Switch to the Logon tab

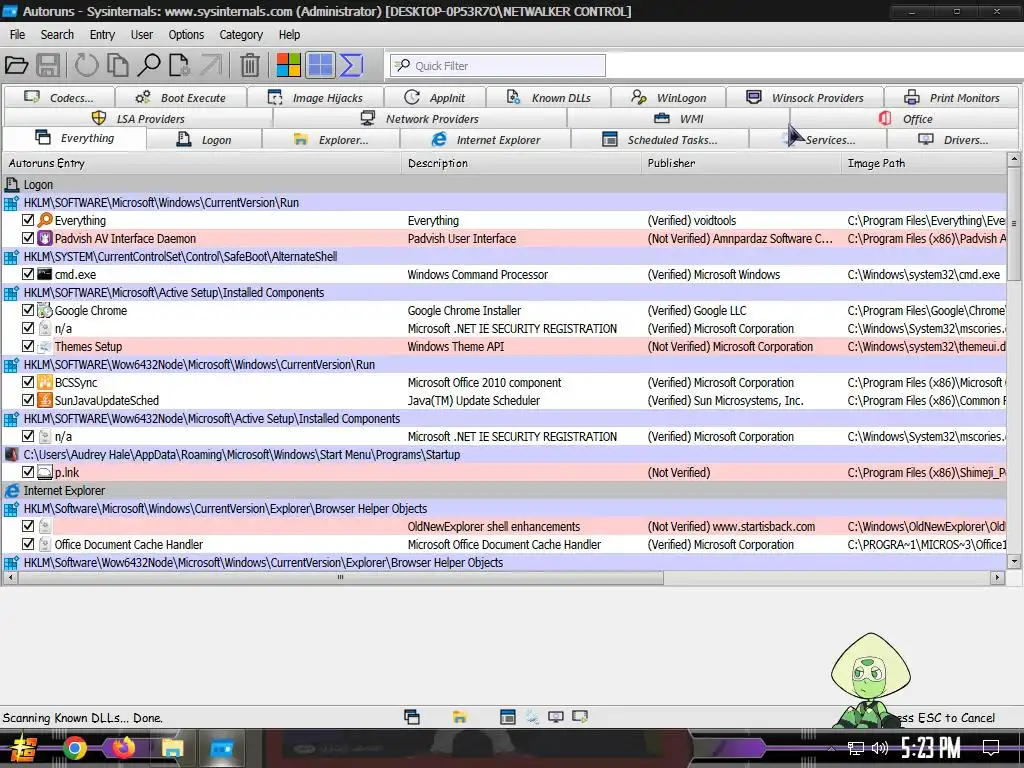(204, 140)
